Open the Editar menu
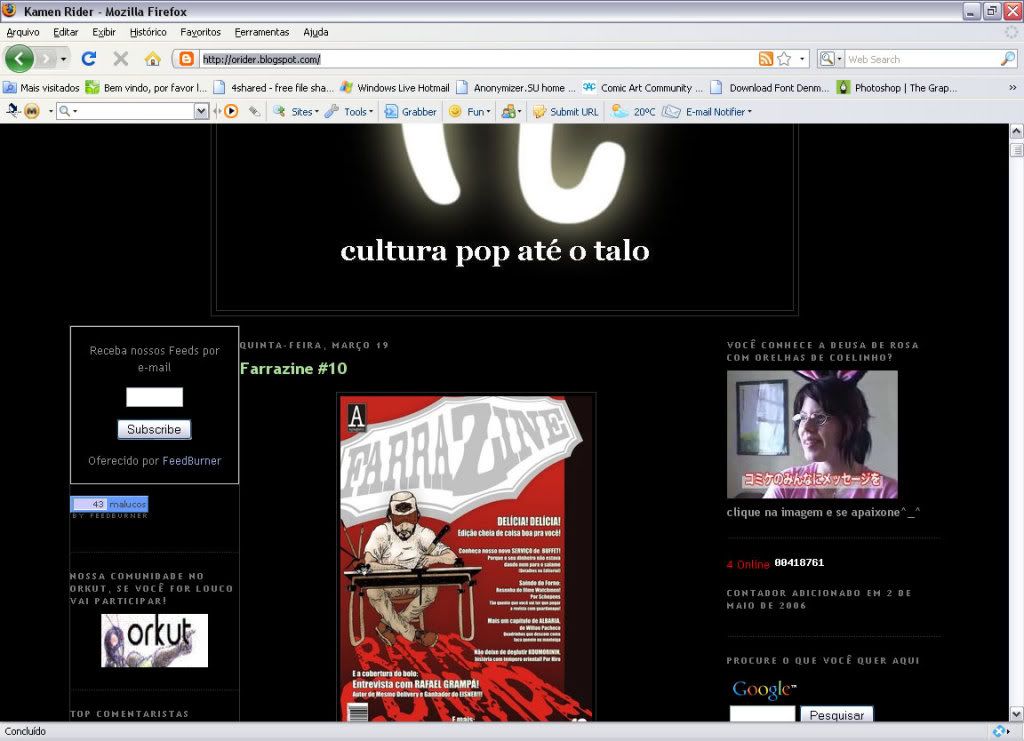 pos(65,32)
